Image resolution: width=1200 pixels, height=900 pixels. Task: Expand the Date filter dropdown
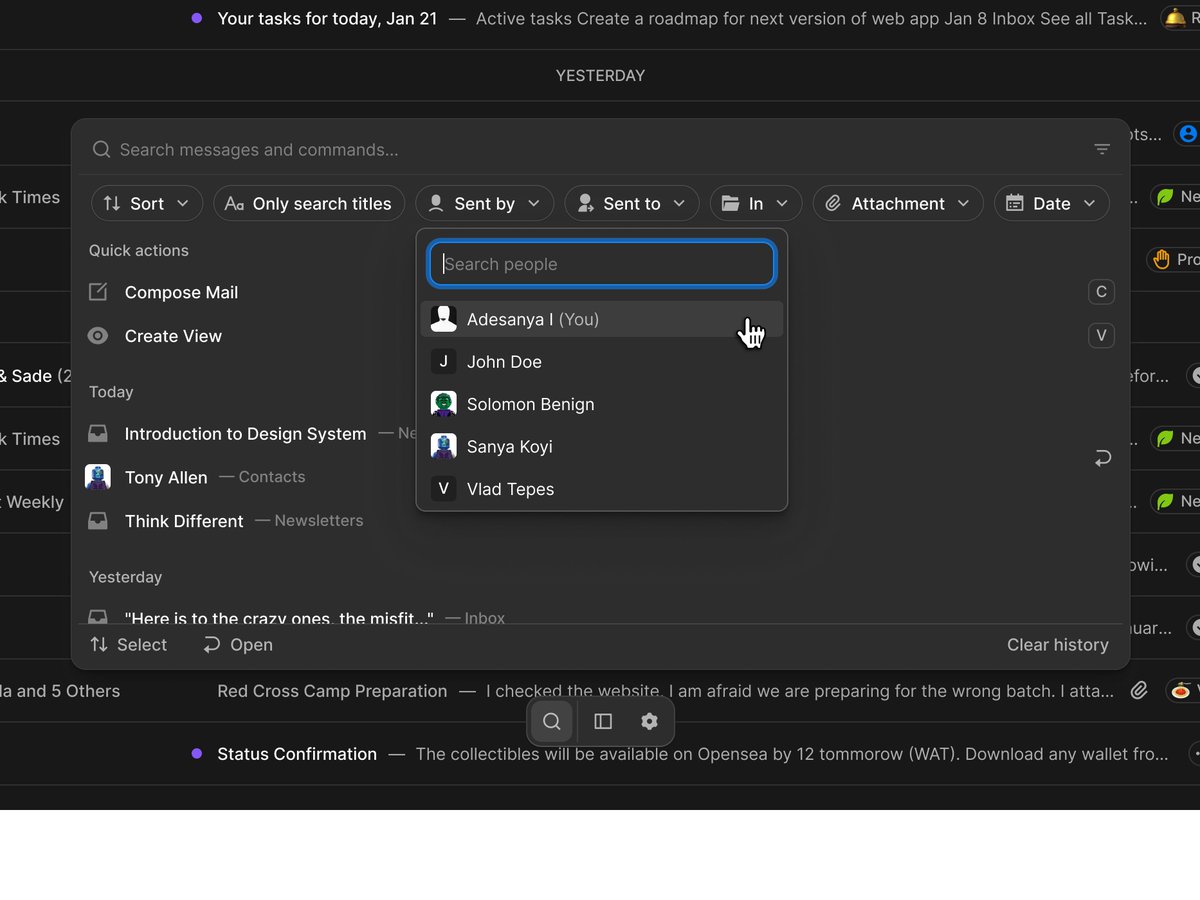1051,204
